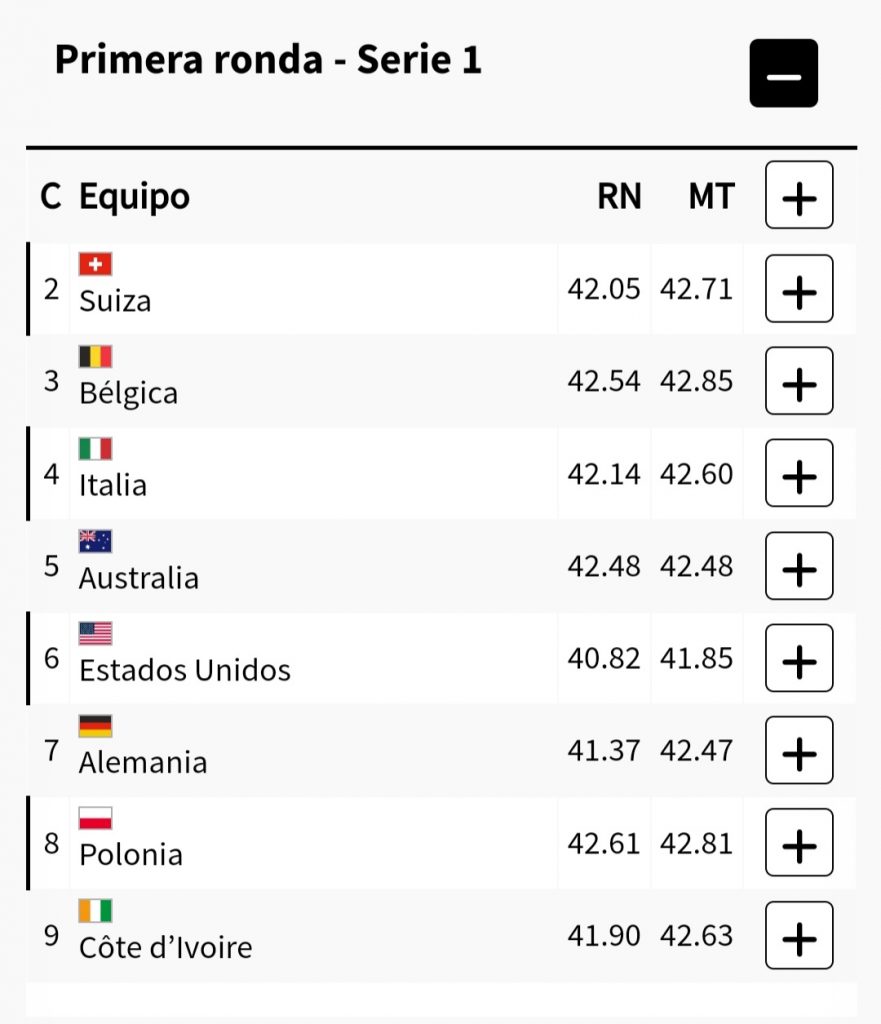Click the United States flag icon
Screen dimensions: 881x1024
(x=95, y=633)
